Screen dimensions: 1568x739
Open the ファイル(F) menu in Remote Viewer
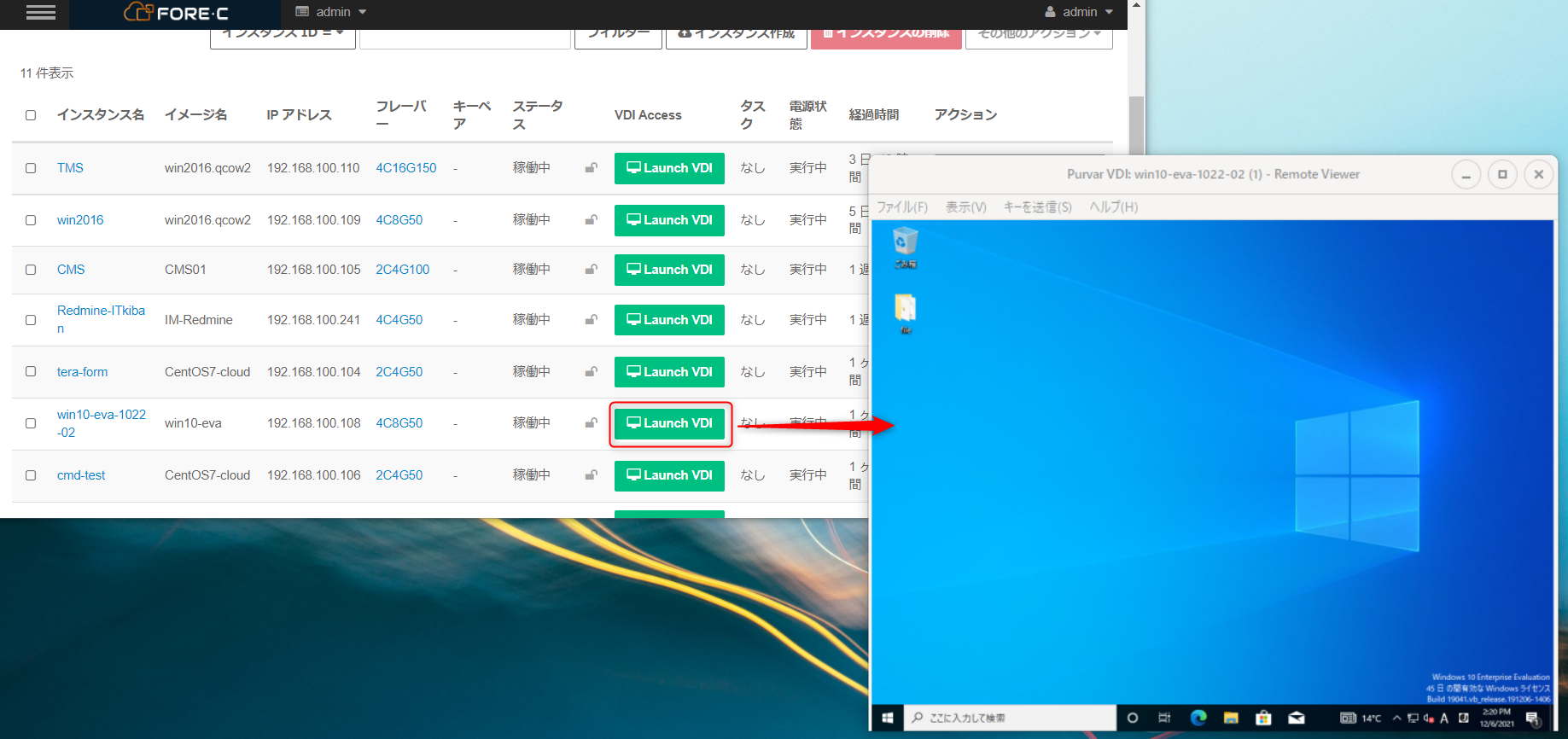point(902,207)
